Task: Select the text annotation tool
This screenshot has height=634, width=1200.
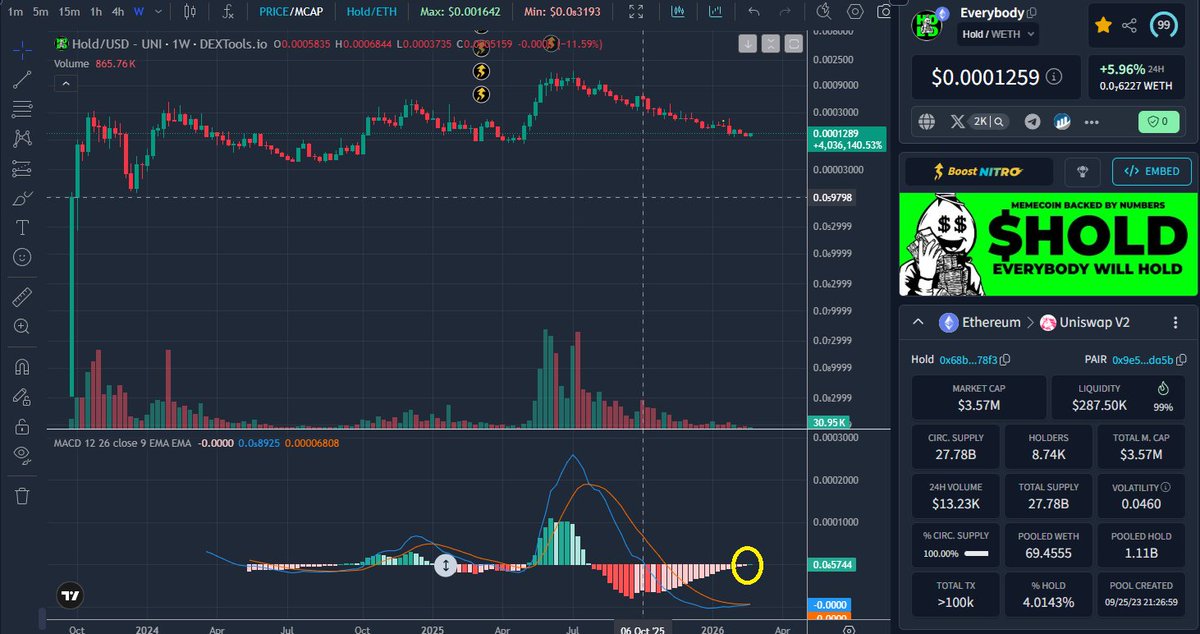Action: (x=22, y=228)
